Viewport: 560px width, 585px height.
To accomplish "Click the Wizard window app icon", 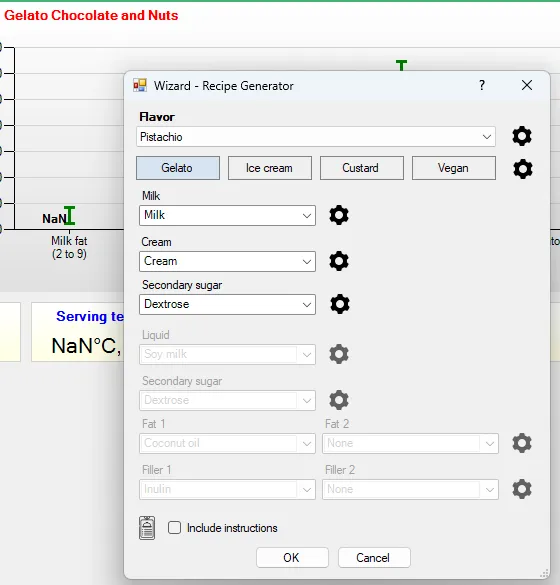I will point(140,85).
